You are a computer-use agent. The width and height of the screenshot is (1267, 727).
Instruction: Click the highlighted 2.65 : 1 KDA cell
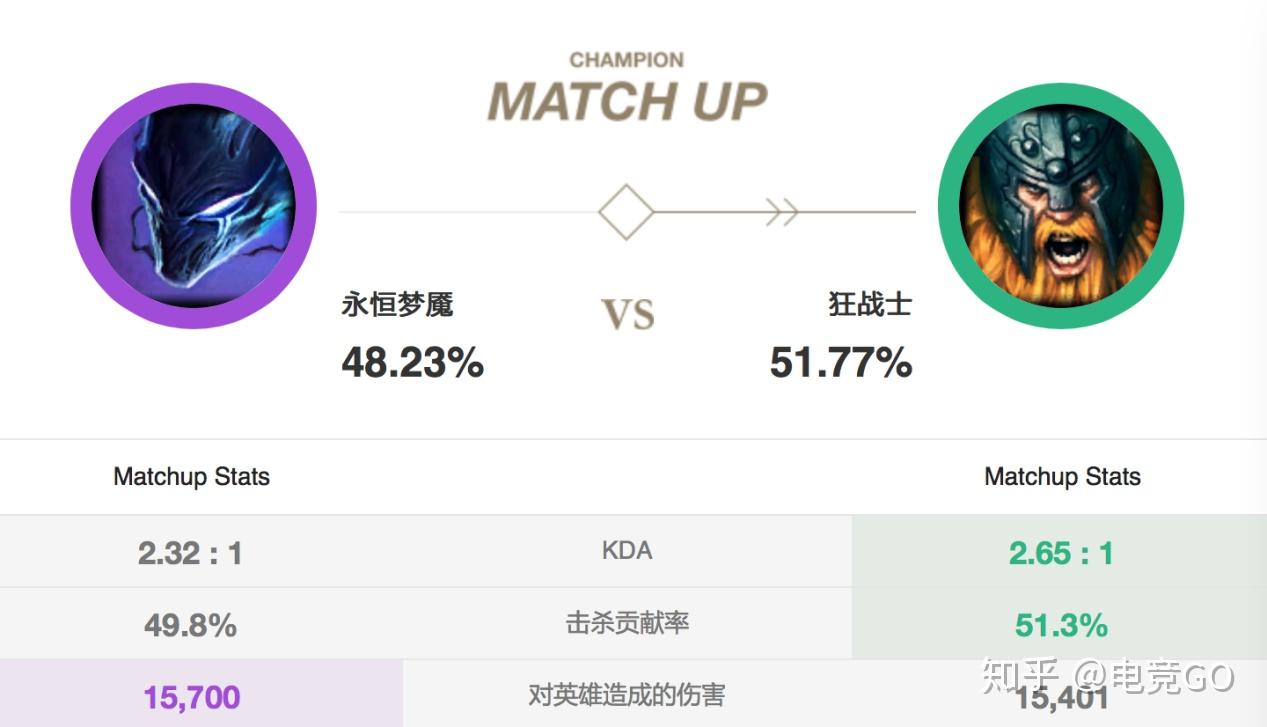1061,550
